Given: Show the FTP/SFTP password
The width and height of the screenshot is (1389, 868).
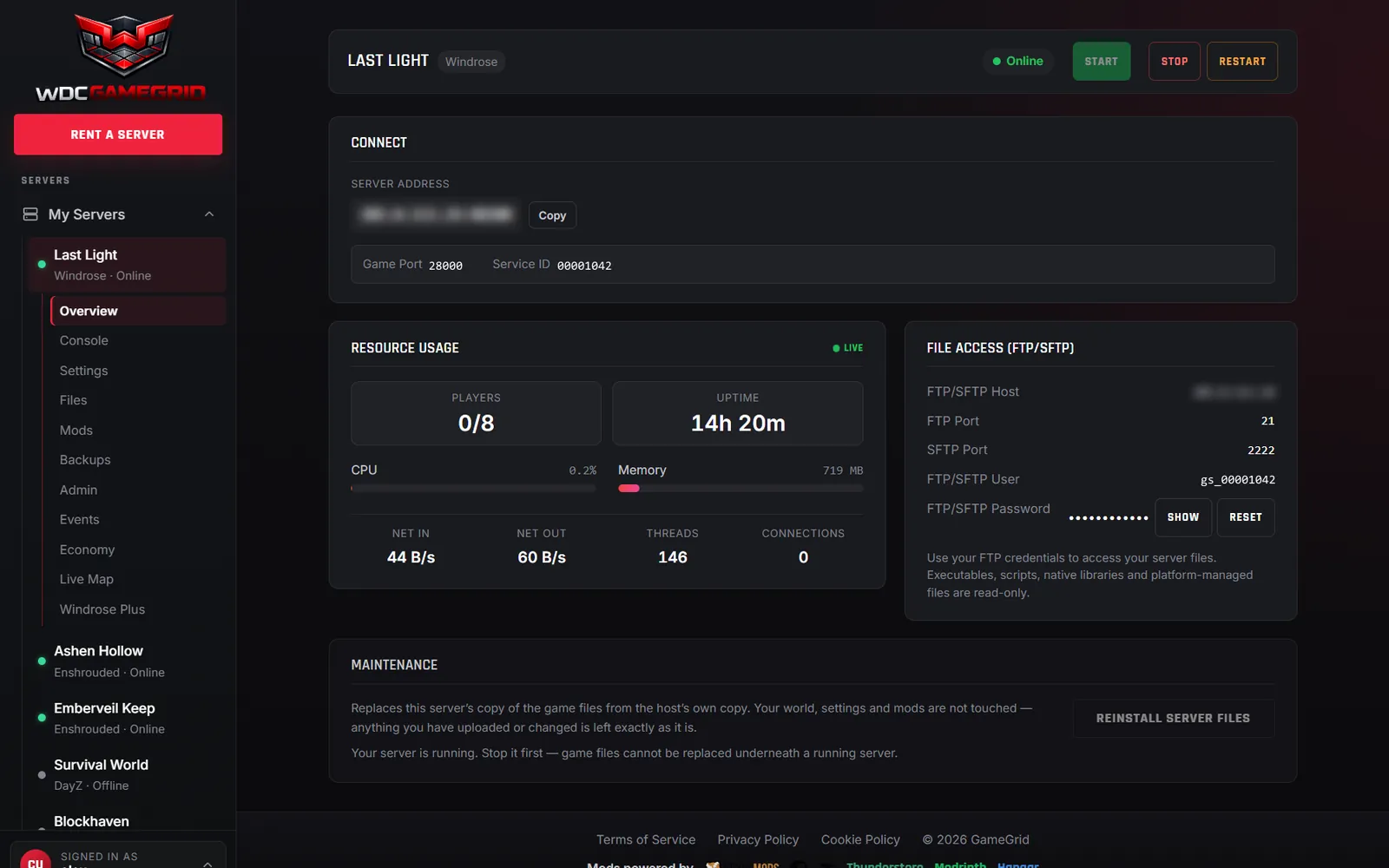Looking at the screenshot, I should pyautogui.click(x=1183, y=517).
